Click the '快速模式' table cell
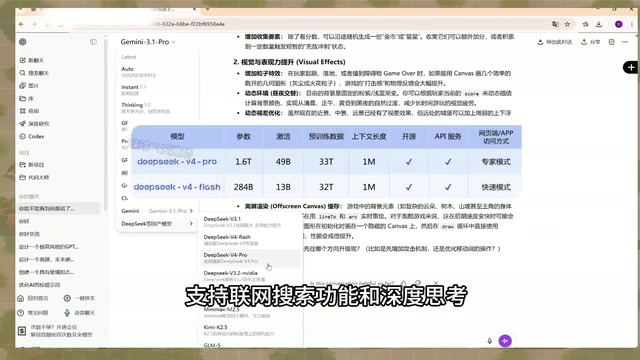 pos(496,187)
